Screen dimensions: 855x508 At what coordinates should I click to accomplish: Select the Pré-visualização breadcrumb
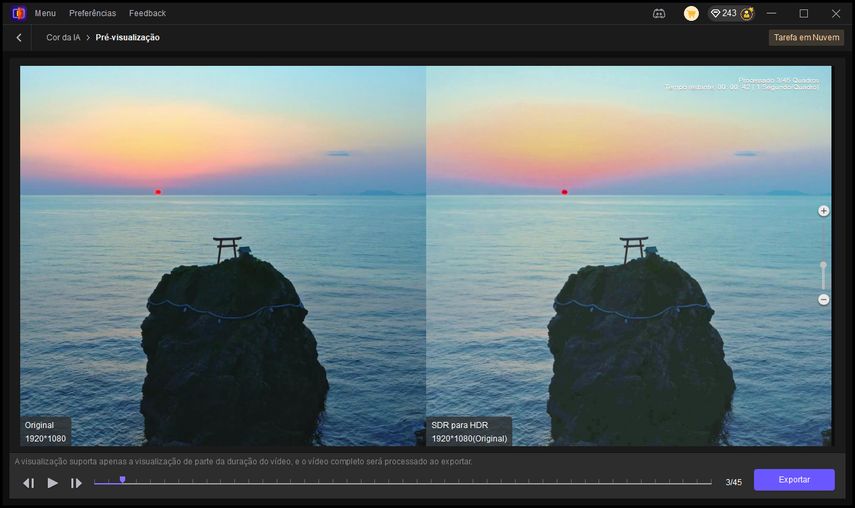click(x=128, y=38)
